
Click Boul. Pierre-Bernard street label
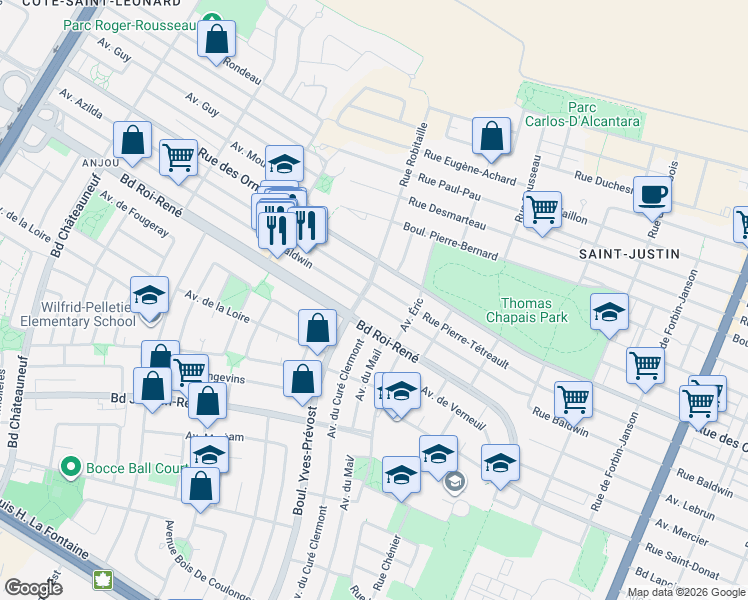450,241
